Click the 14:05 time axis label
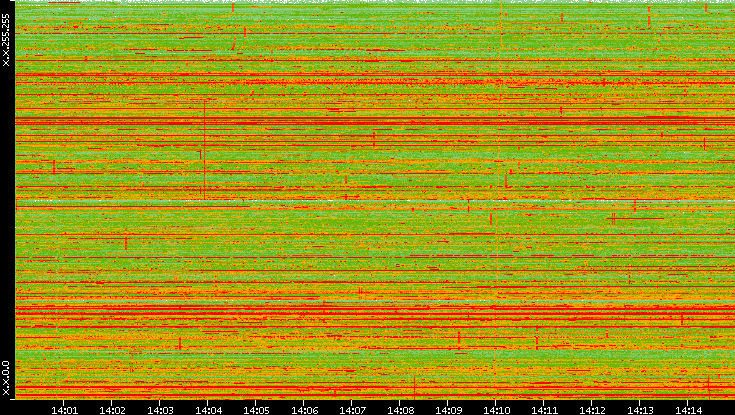Image resolution: width=735 pixels, height=415 pixels. 256,410
